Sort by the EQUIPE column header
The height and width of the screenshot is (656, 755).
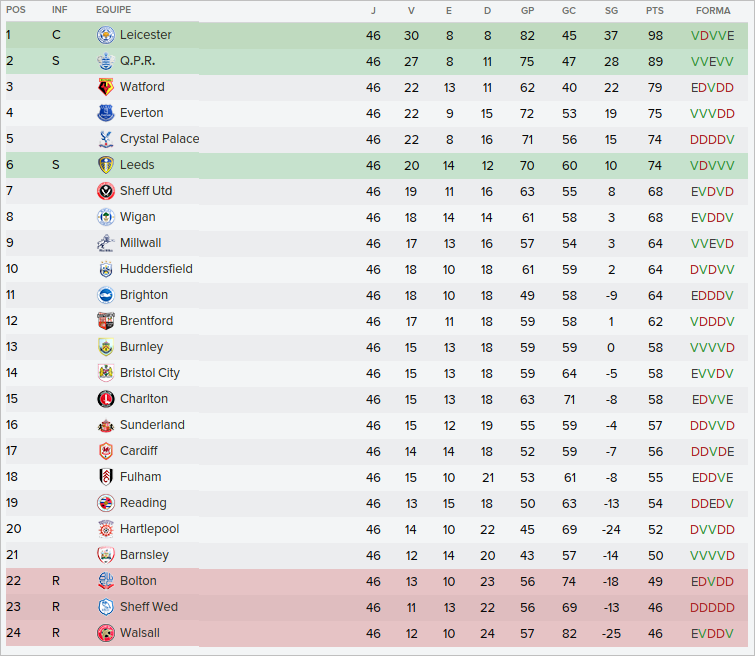(x=113, y=10)
